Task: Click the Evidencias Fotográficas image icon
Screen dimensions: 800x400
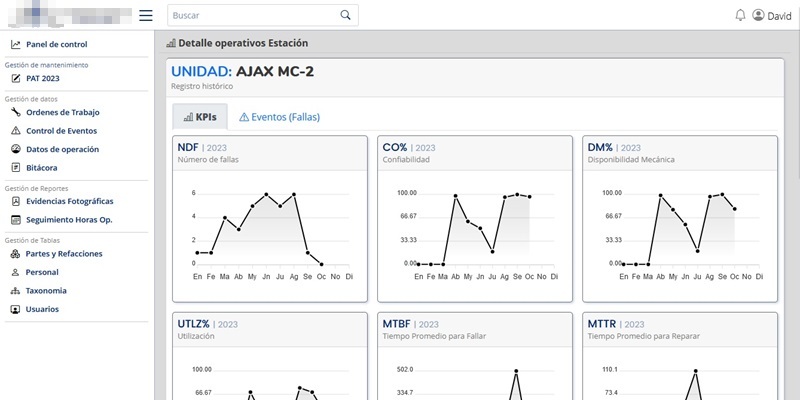Action: coord(16,200)
